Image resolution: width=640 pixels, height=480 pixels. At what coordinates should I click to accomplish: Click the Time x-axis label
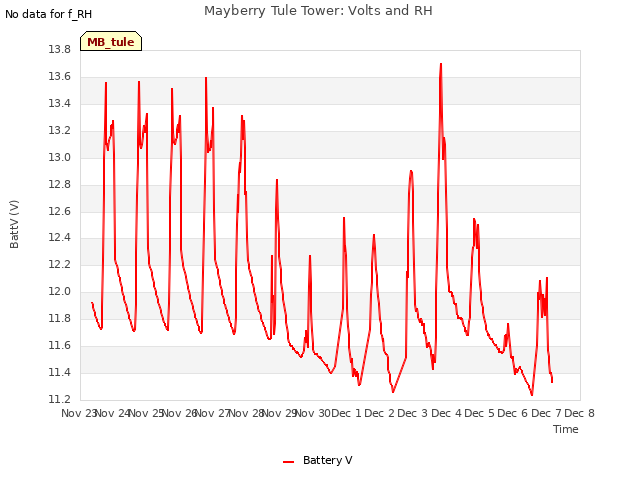pyautogui.click(x=566, y=429)
